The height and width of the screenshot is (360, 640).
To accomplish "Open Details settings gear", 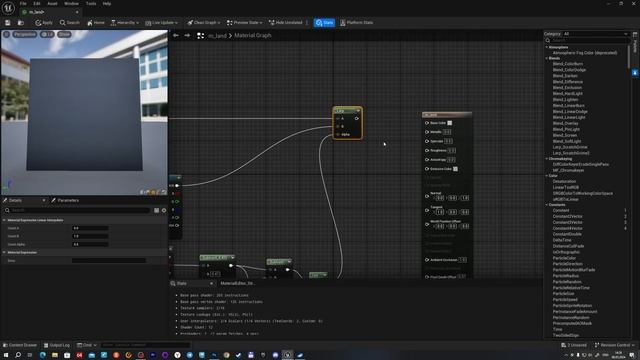I will [164, 210].
